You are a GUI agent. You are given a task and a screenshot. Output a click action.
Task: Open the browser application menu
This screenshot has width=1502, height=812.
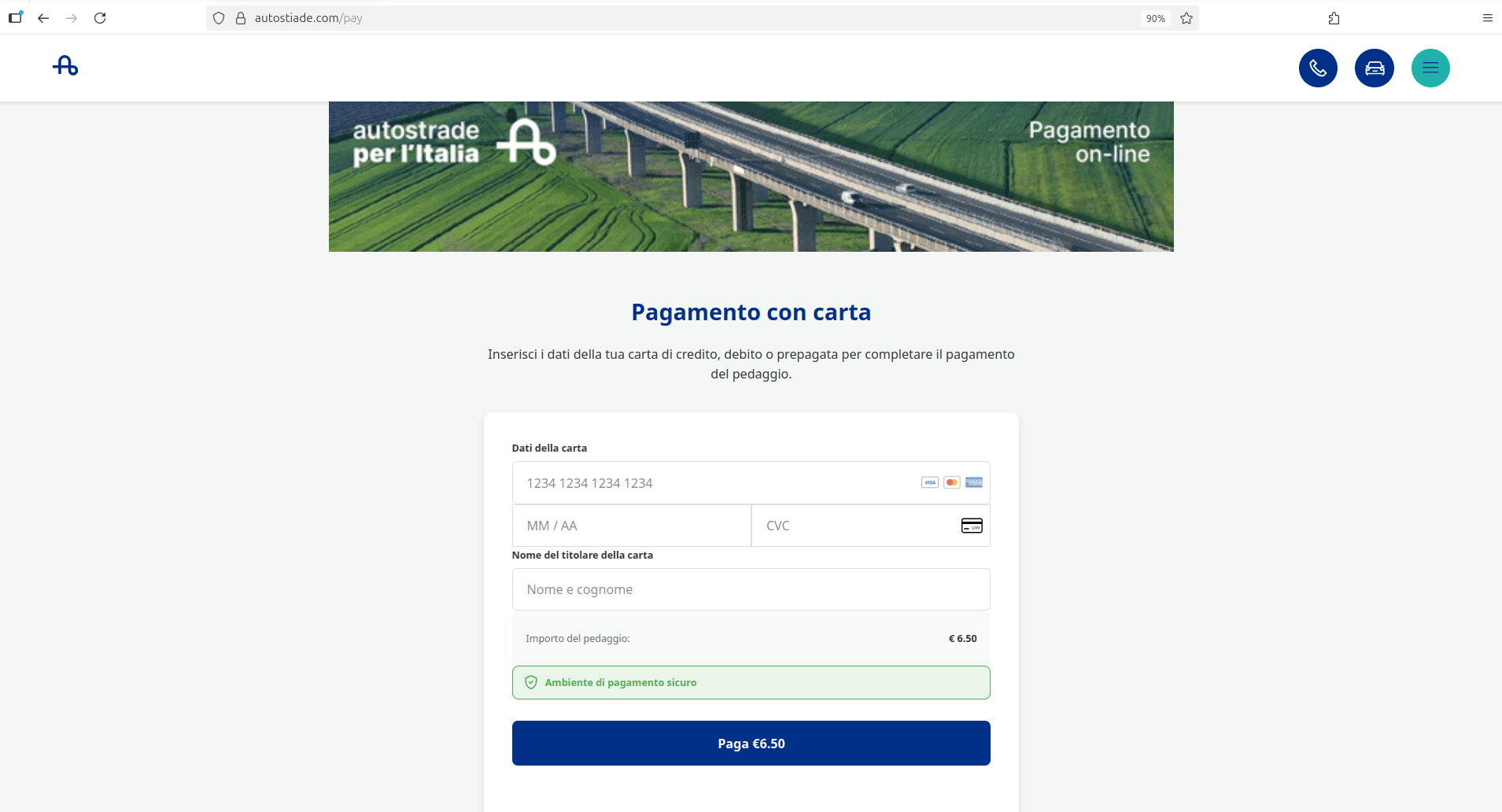[1487, 18]
